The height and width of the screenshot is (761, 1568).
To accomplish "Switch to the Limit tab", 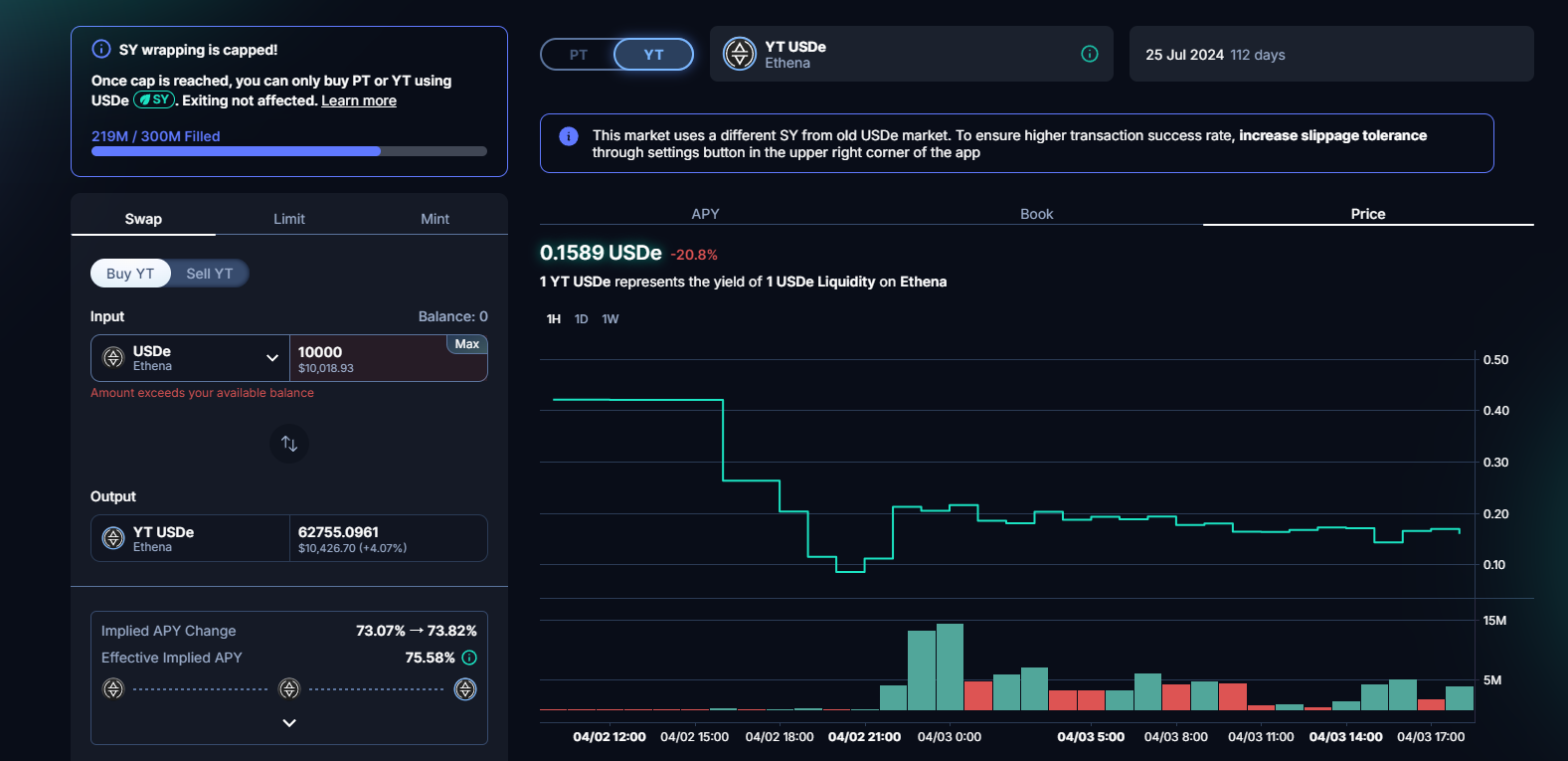I will point(289,219).
